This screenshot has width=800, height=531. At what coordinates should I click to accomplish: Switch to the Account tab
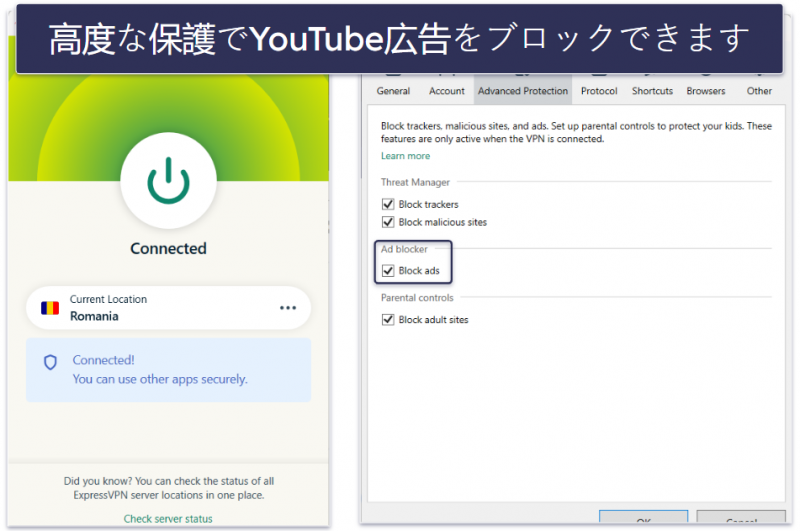(x=446, y=91)
